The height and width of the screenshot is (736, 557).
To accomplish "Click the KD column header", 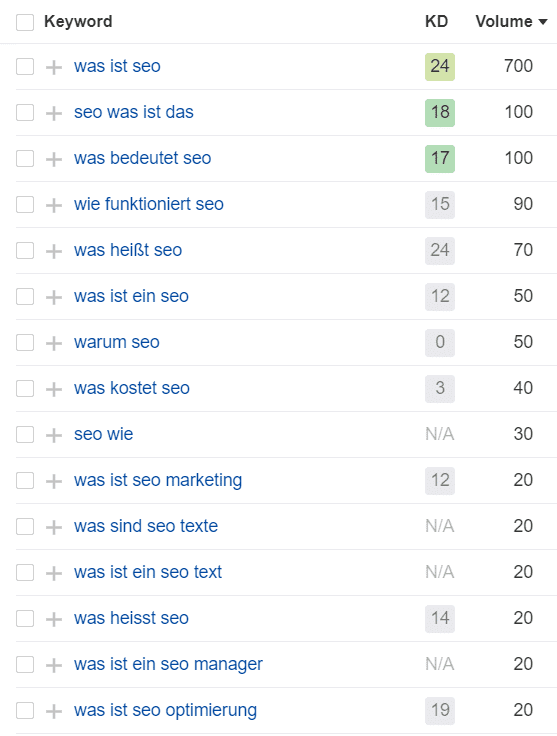I will tap(436, 22).
